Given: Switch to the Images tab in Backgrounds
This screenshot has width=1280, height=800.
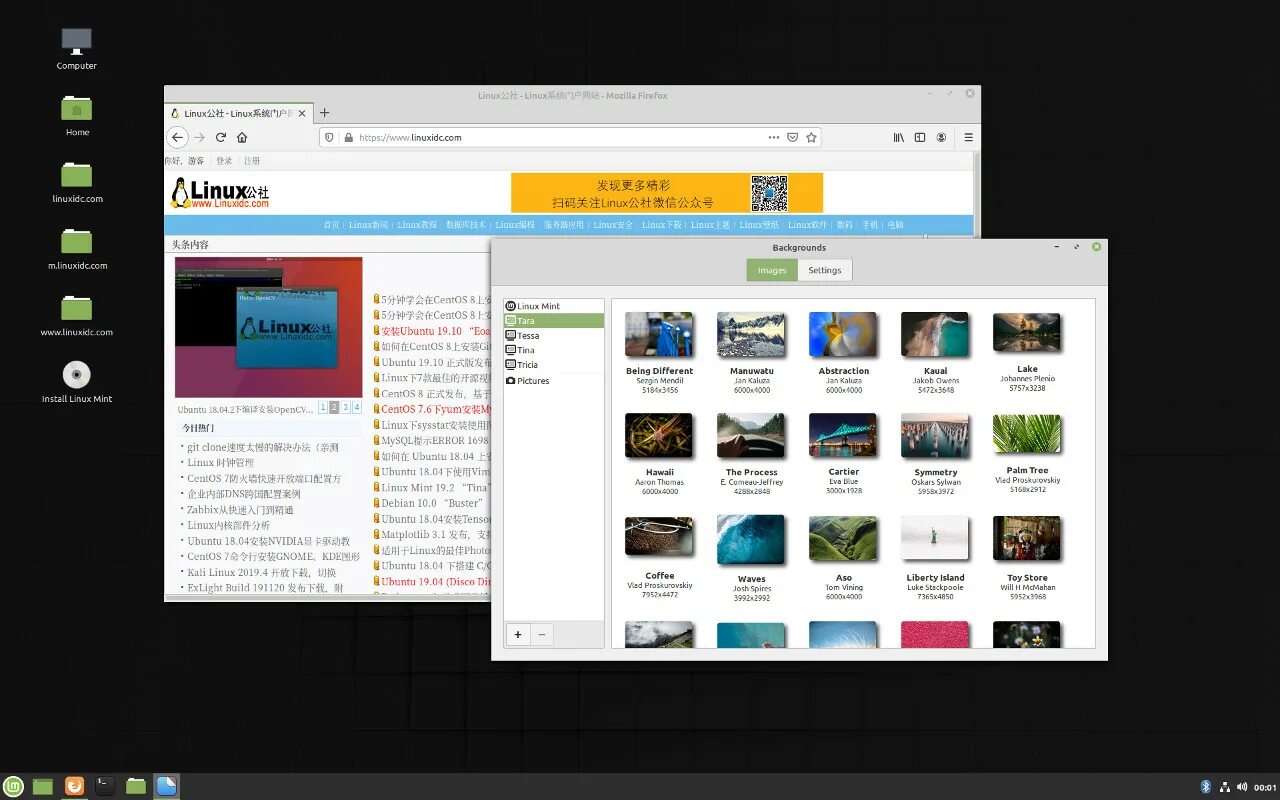Looking at the screenshot, I should coord(772,270).
